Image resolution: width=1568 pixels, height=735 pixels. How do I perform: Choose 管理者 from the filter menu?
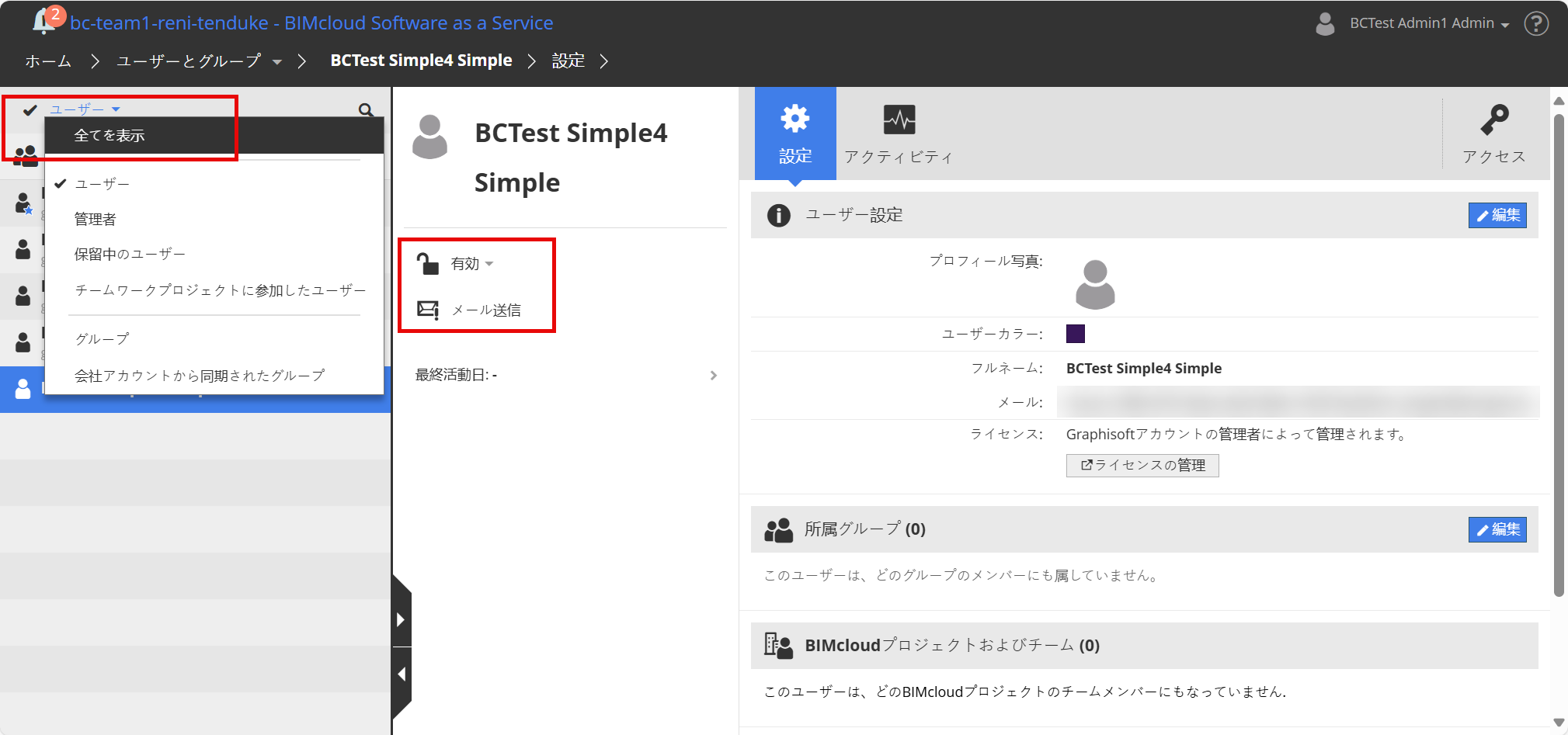click(x=214, y=219)
